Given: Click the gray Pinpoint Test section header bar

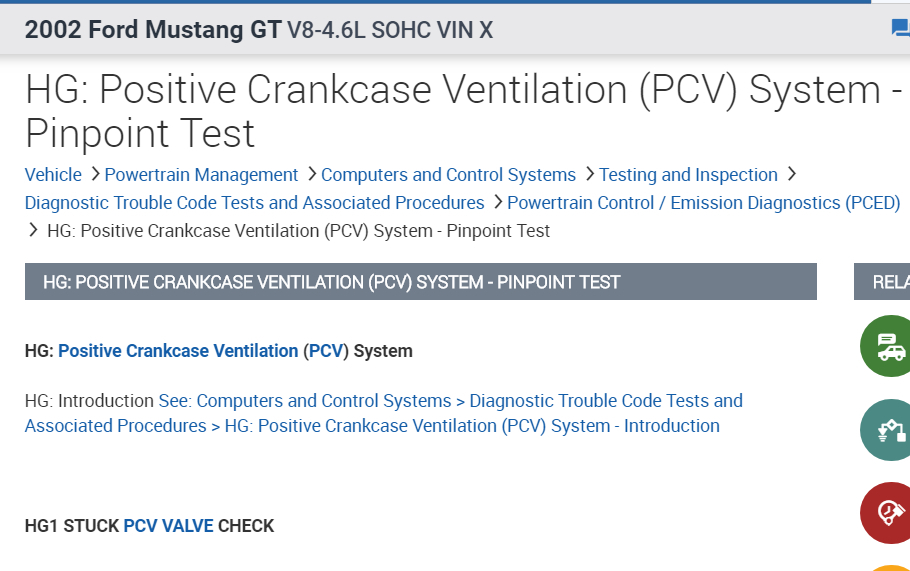Looking at the screenshot, I should (420, 282).
